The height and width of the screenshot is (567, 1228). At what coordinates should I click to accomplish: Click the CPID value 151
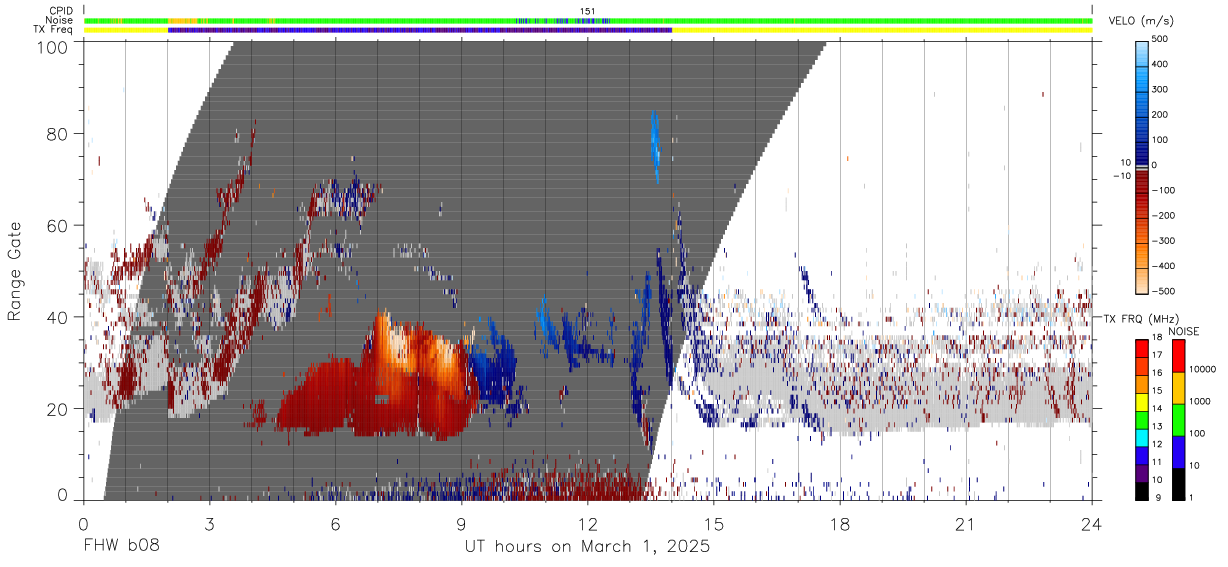click(x=588, y=11)
